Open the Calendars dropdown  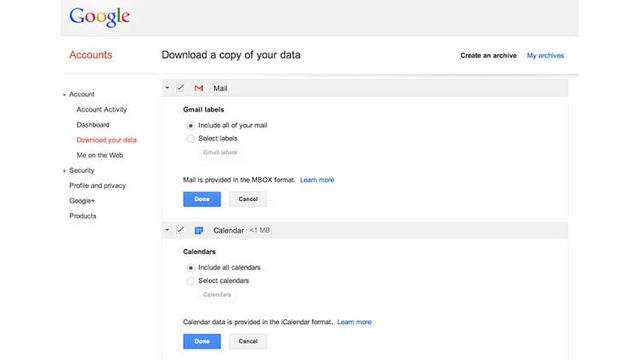click(217, 294)
